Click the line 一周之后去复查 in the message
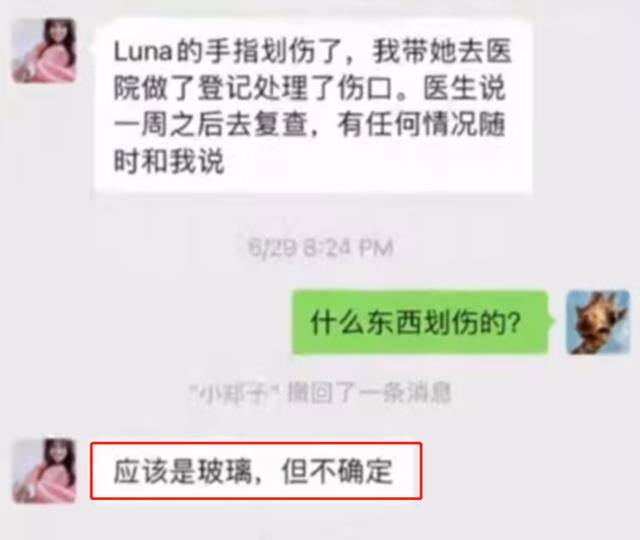 (x=211, y=124)
